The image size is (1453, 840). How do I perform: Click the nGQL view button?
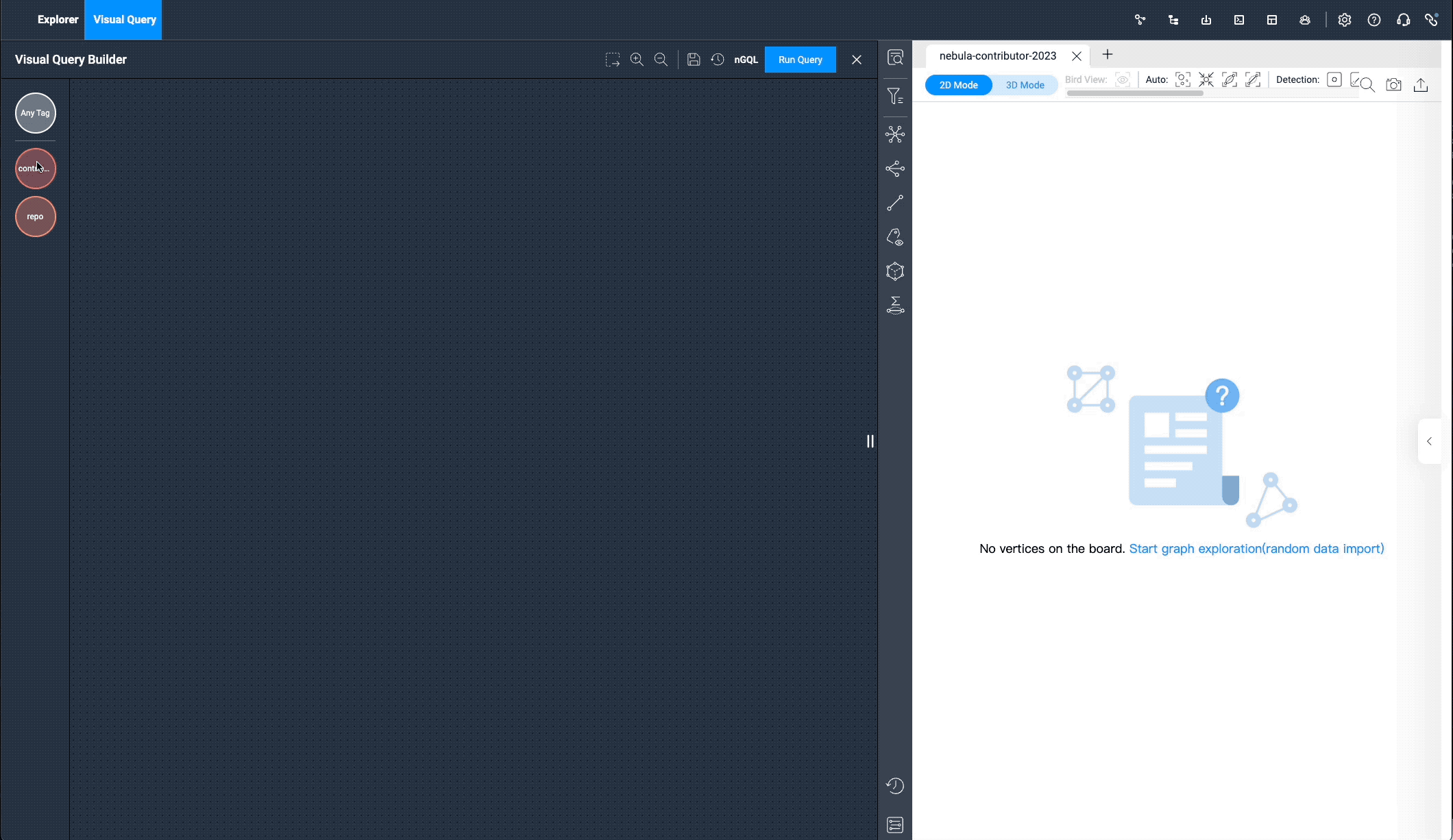click(746, 60)
